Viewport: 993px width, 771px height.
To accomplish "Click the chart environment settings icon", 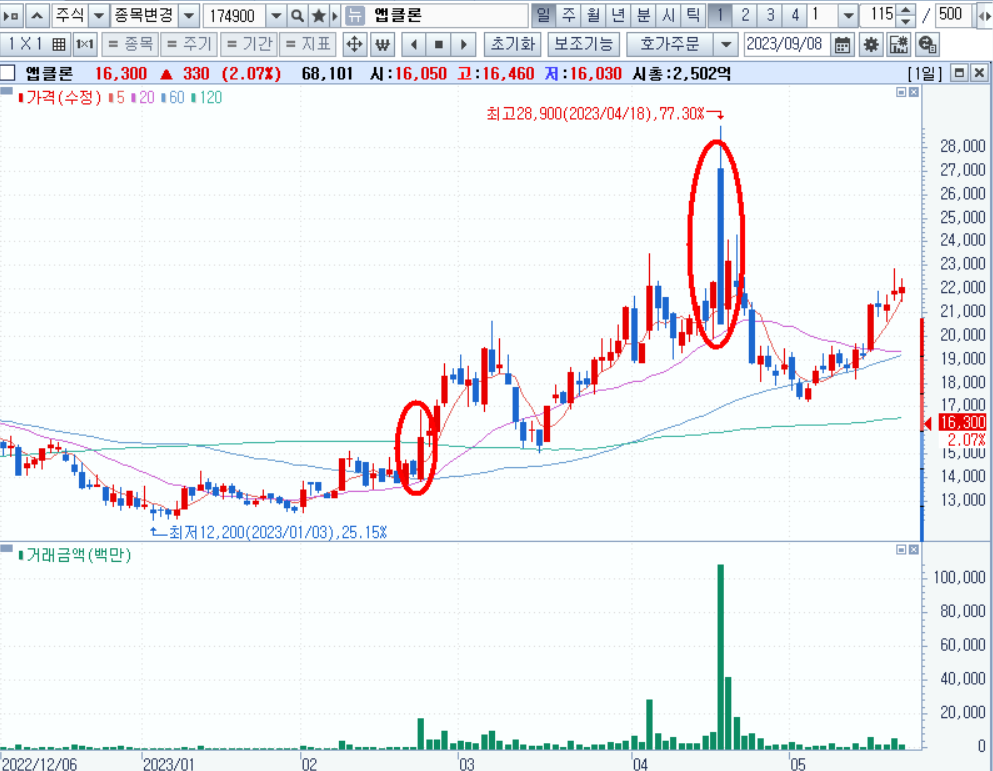I will click(899, 44).
